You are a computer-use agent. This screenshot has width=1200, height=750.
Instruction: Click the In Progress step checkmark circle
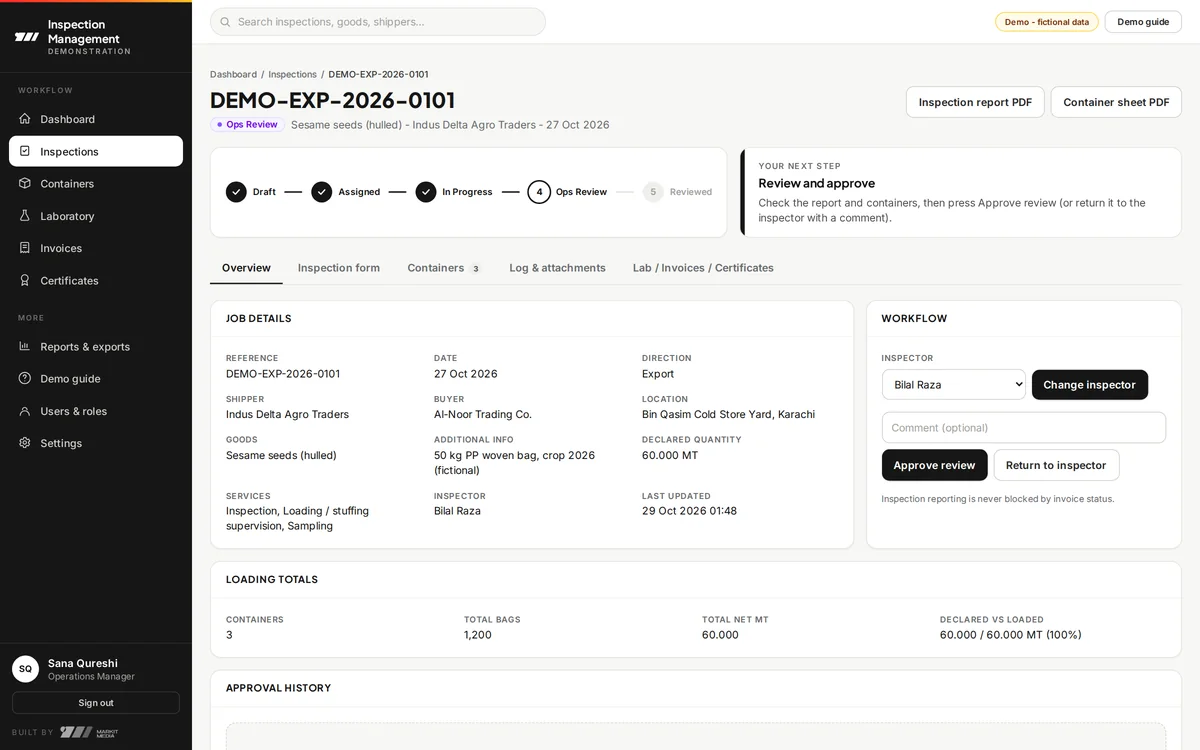coord(426,192)
